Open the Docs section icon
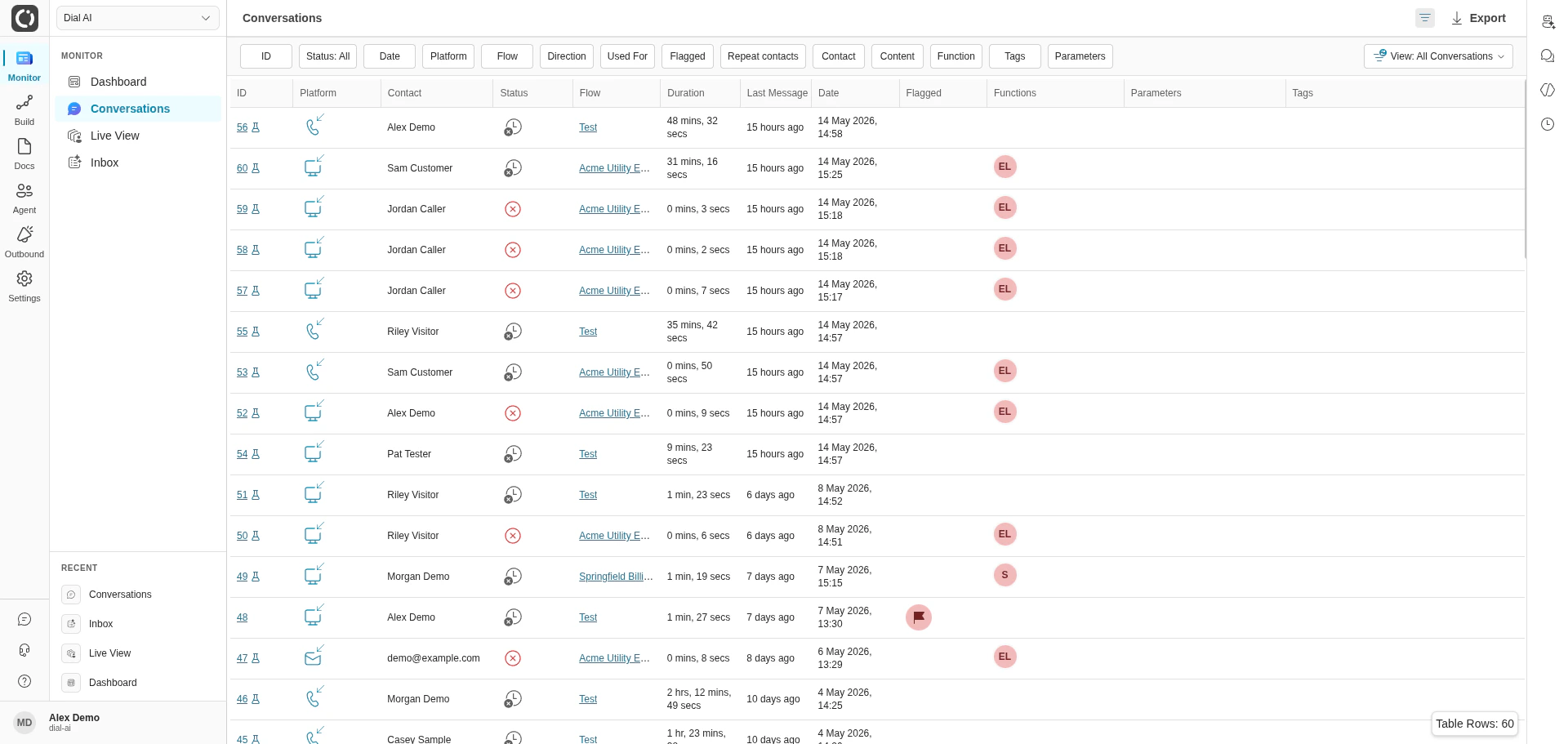This screenshot has width=1568, height=744. click(x=24, y=154)
